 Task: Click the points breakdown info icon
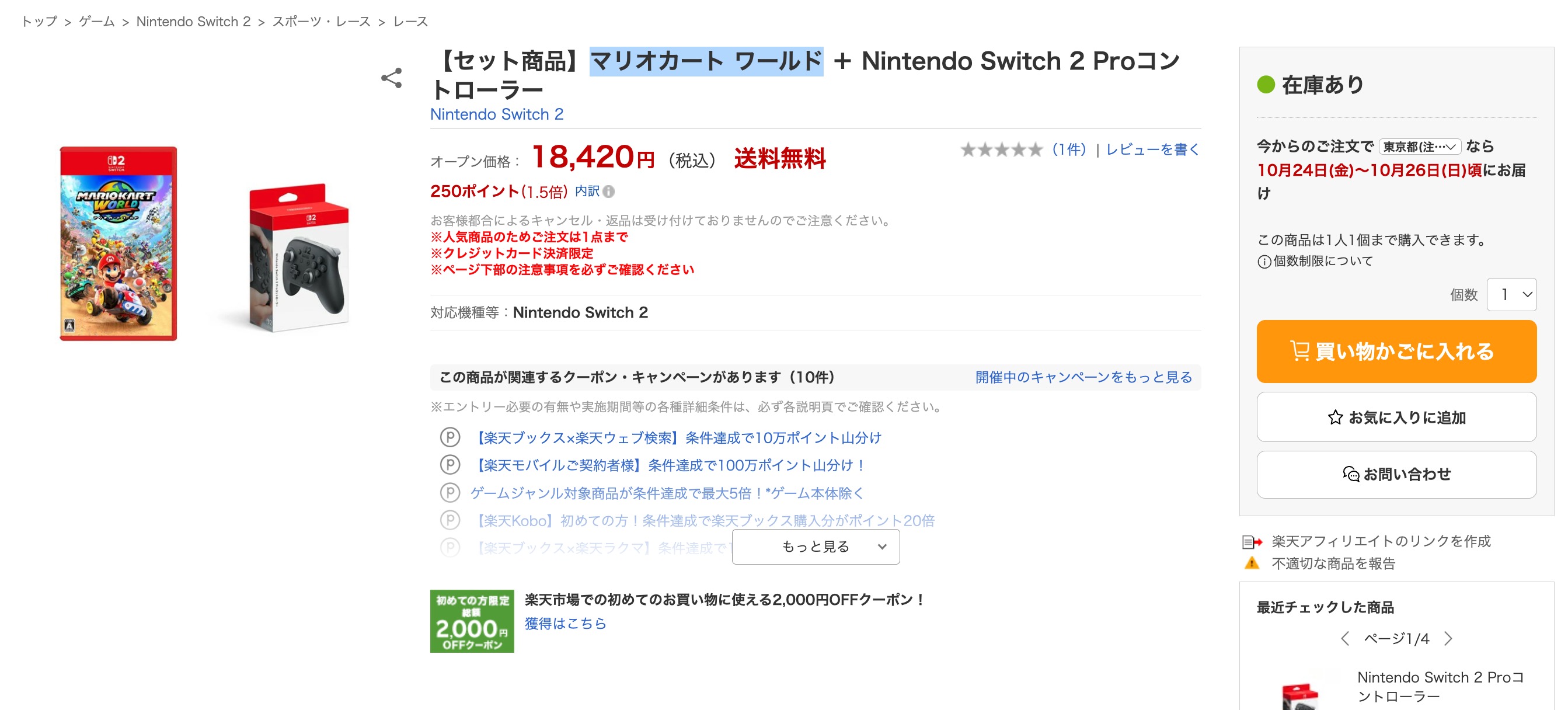coord(609,192)
